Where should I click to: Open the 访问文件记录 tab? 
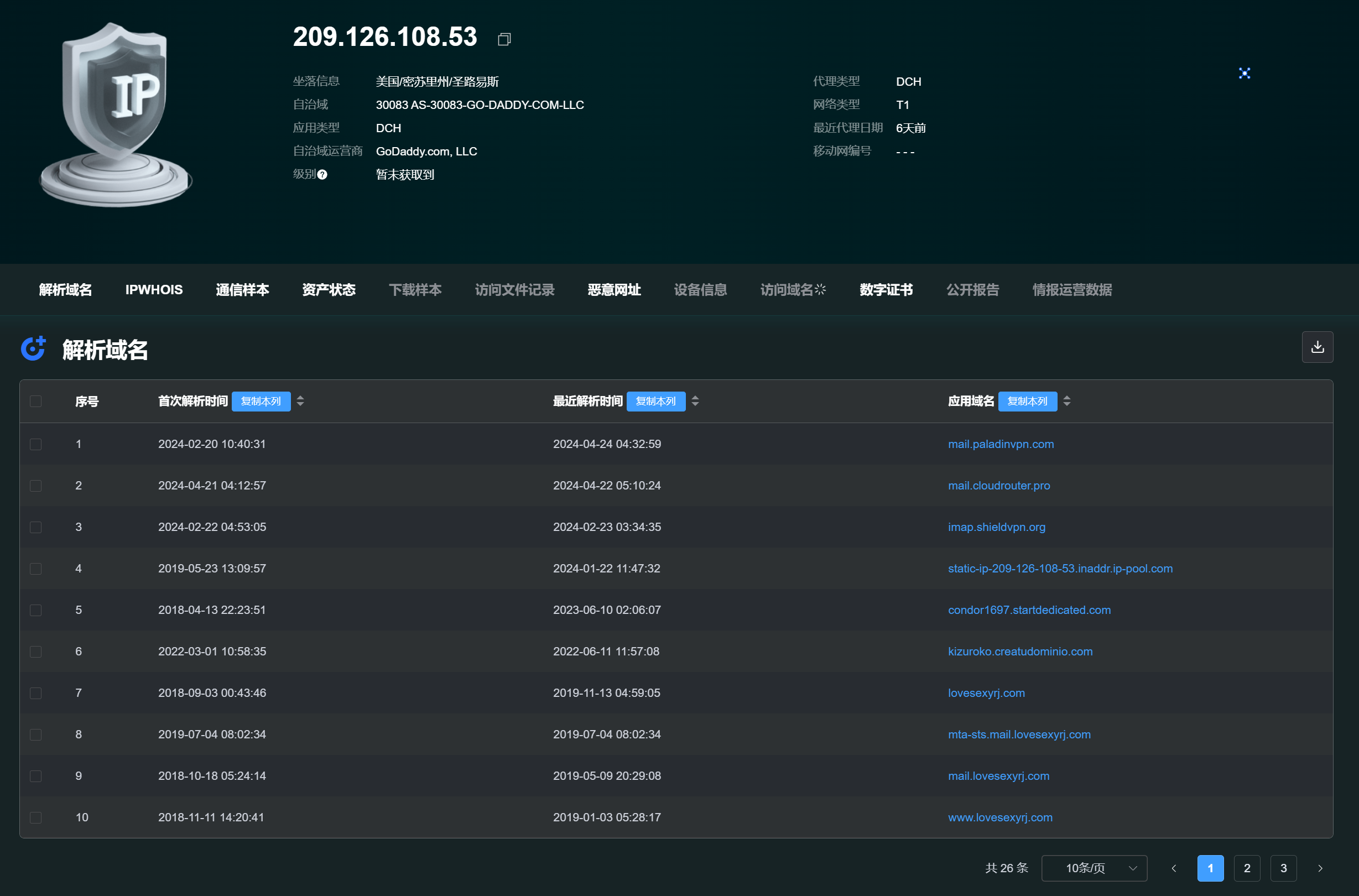click(514, 290)
